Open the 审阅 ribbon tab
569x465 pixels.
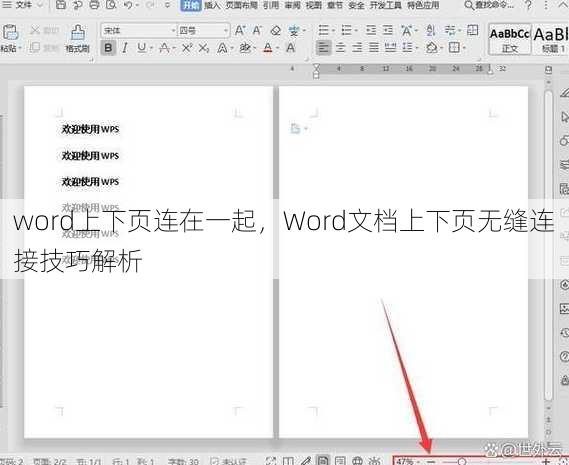click(292, 5)
